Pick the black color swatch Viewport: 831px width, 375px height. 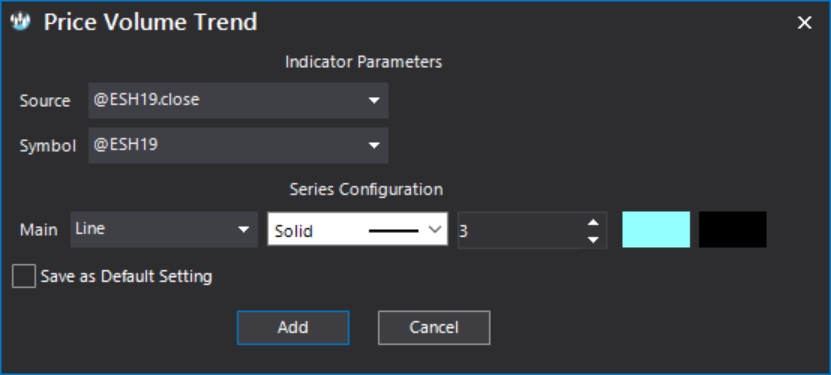[732, 229]
